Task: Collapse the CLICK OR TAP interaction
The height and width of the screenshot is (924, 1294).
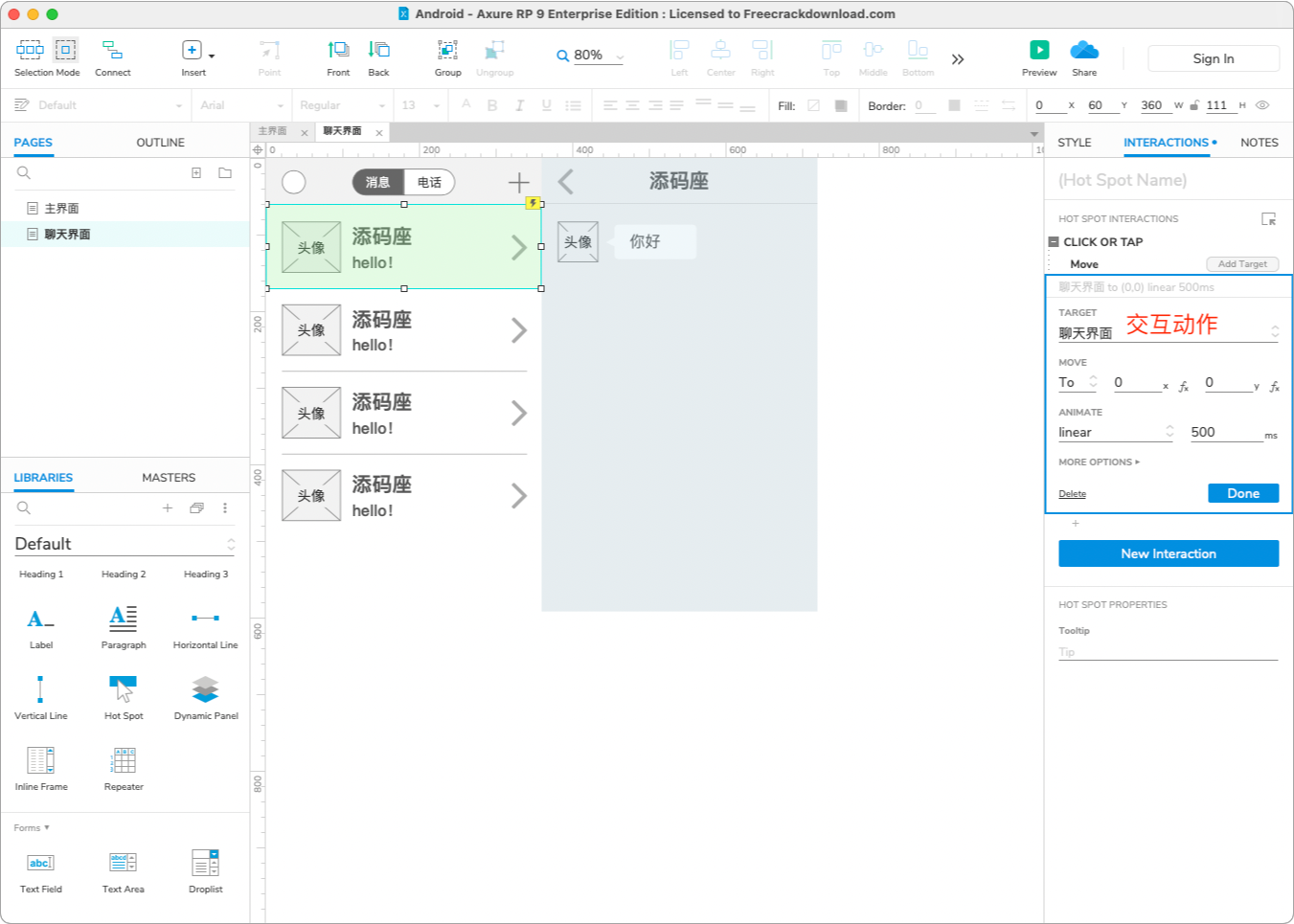Action: point(1054,242)
